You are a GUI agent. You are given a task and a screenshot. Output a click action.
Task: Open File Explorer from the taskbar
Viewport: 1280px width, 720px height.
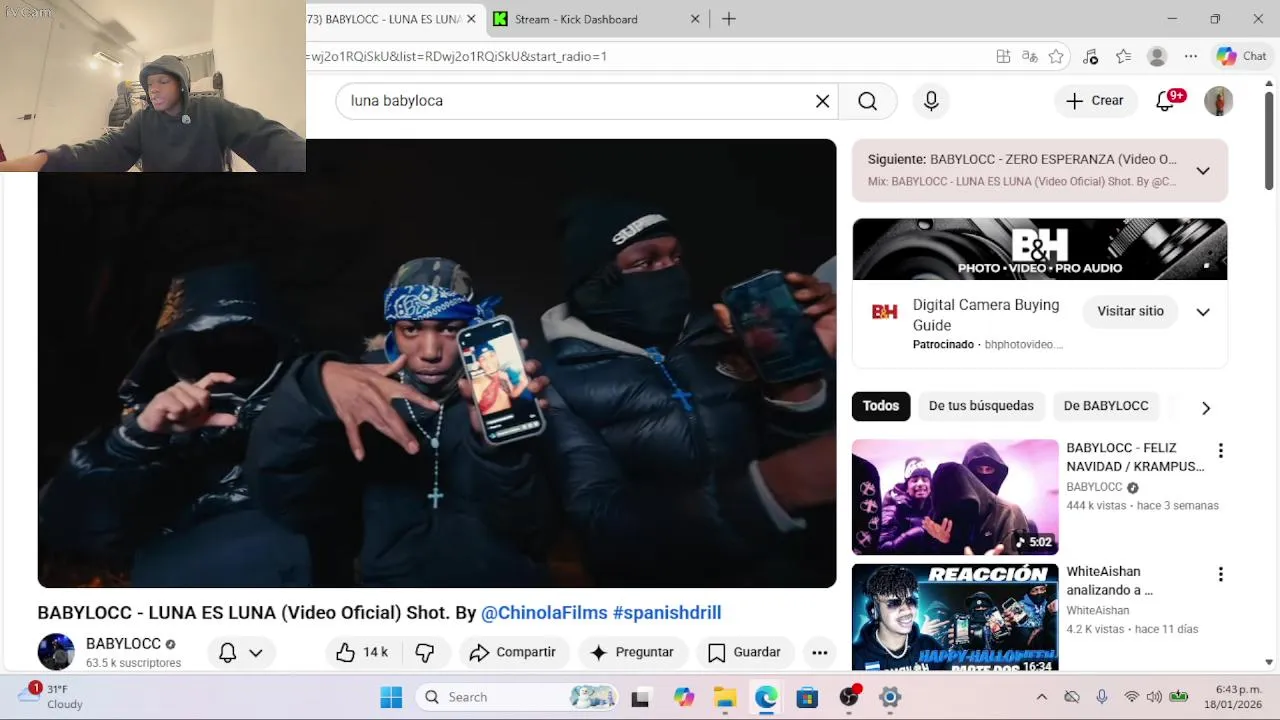[x=725, y=697]
